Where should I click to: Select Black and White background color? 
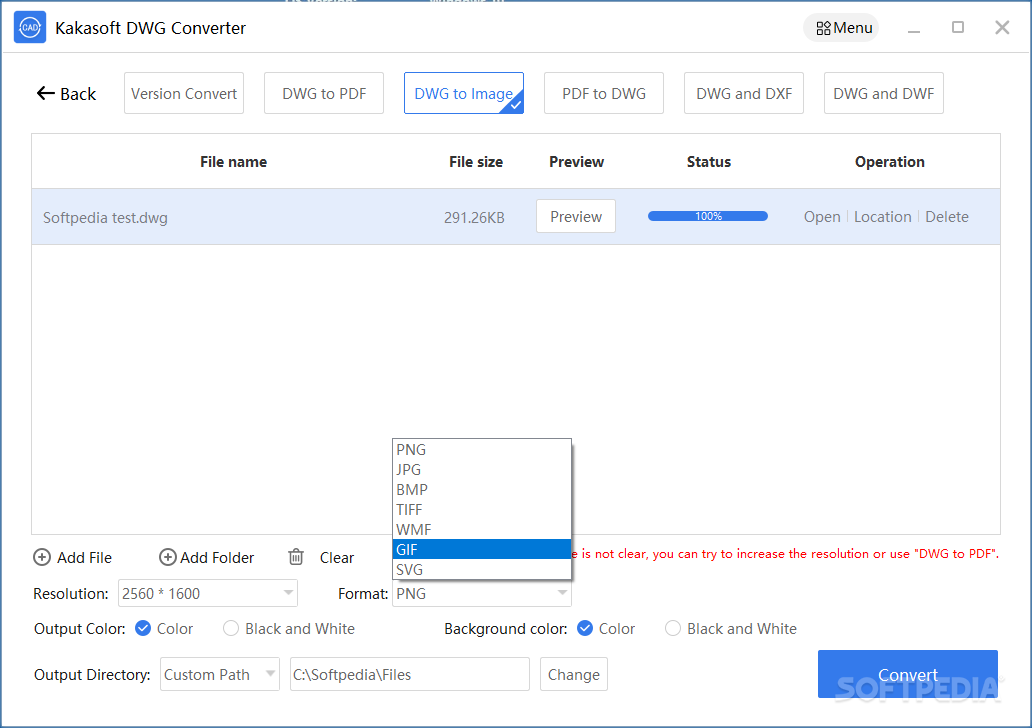673,628
